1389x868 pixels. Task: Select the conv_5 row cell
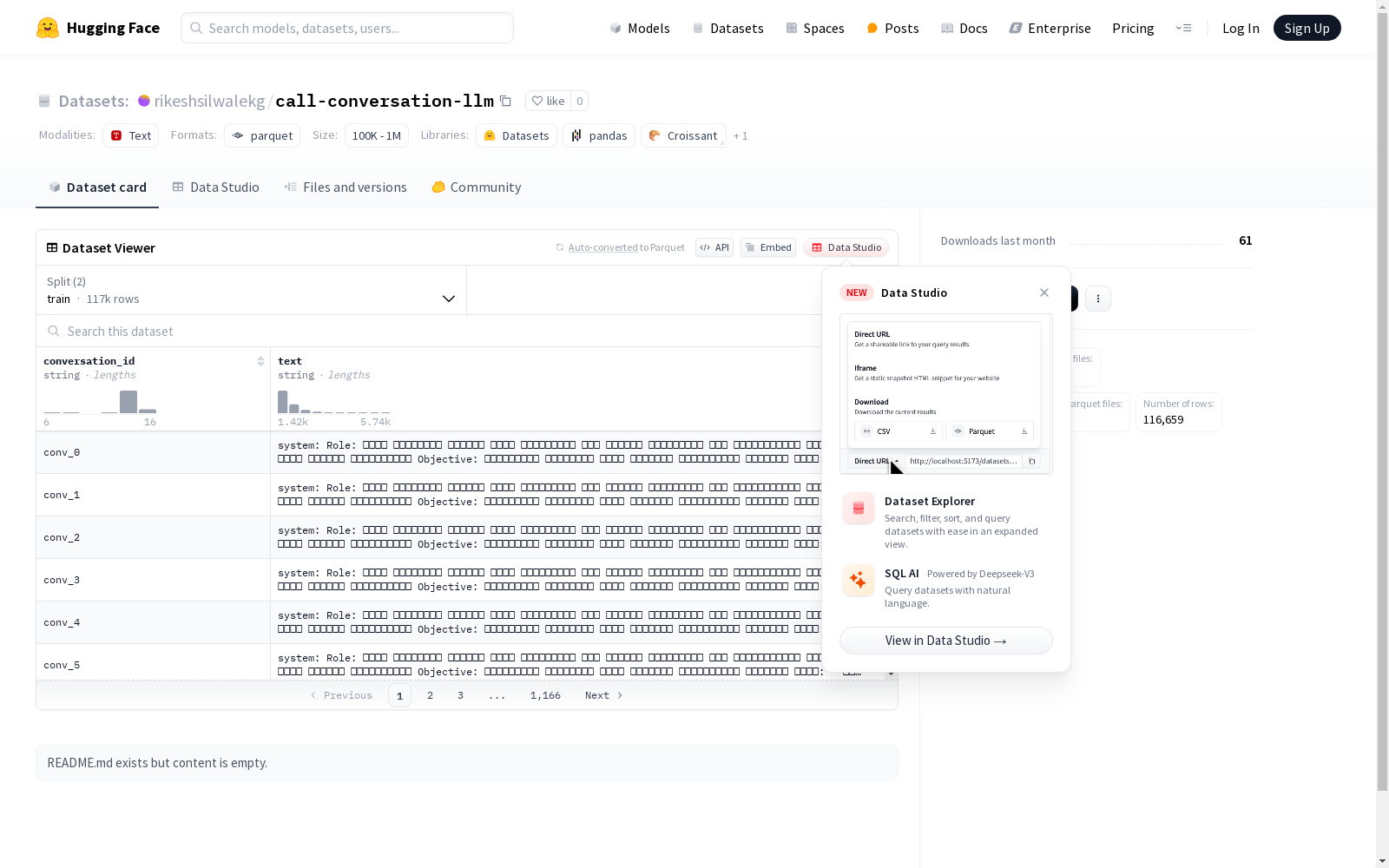pos(154,662)
